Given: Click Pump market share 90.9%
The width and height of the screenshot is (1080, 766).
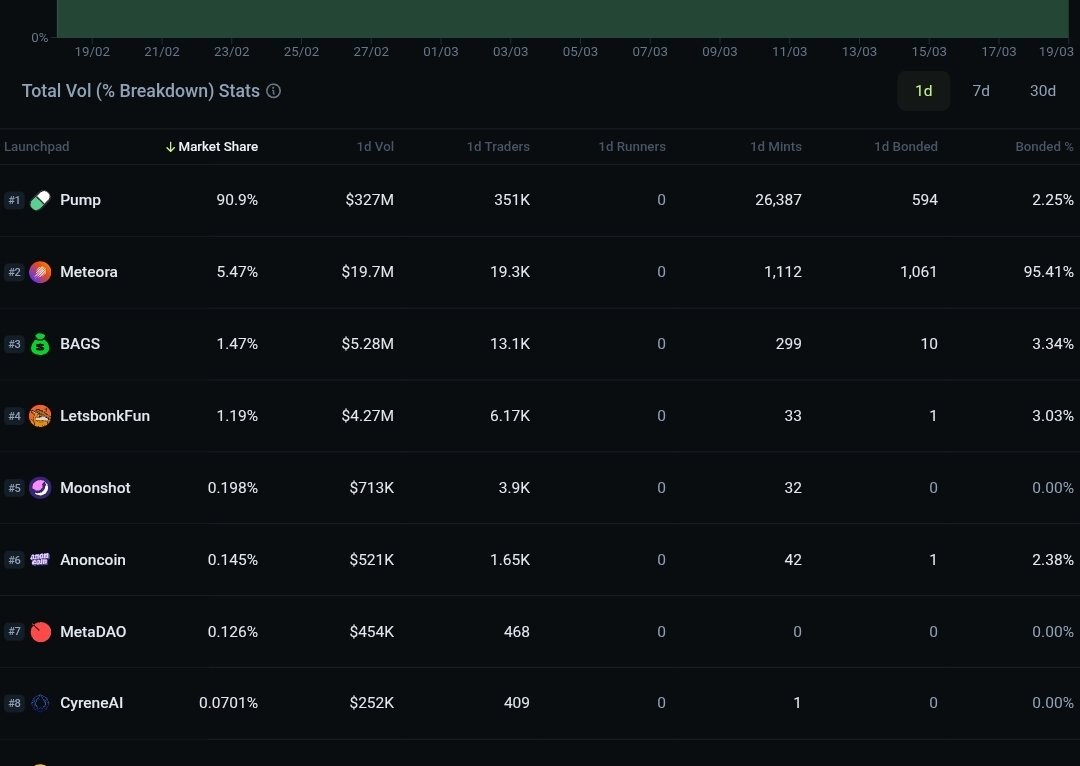Looking at the screenshot, I should [237, 200].
